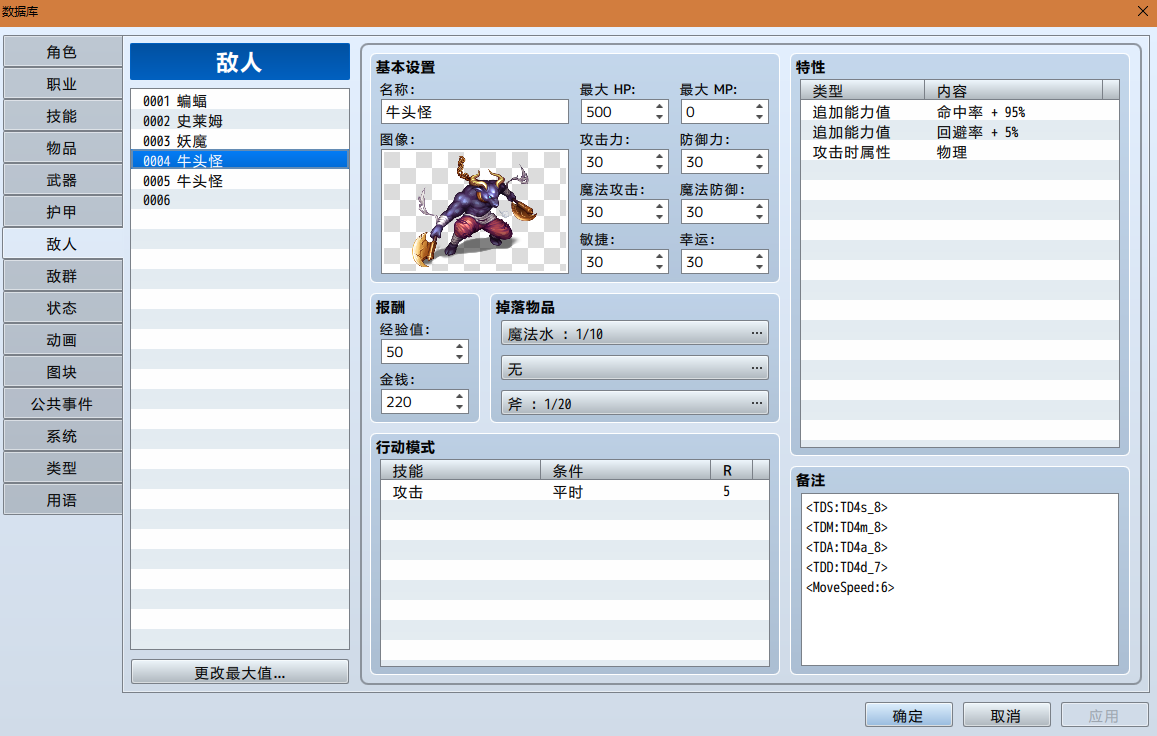Close the 数据库 window

click(x=1142, y=11)
